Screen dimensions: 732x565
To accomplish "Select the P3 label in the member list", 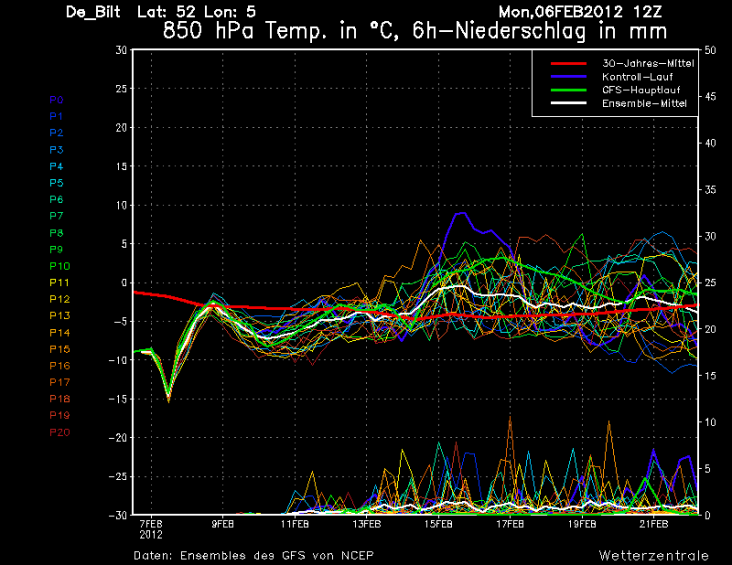I will (x=56, y=150).
